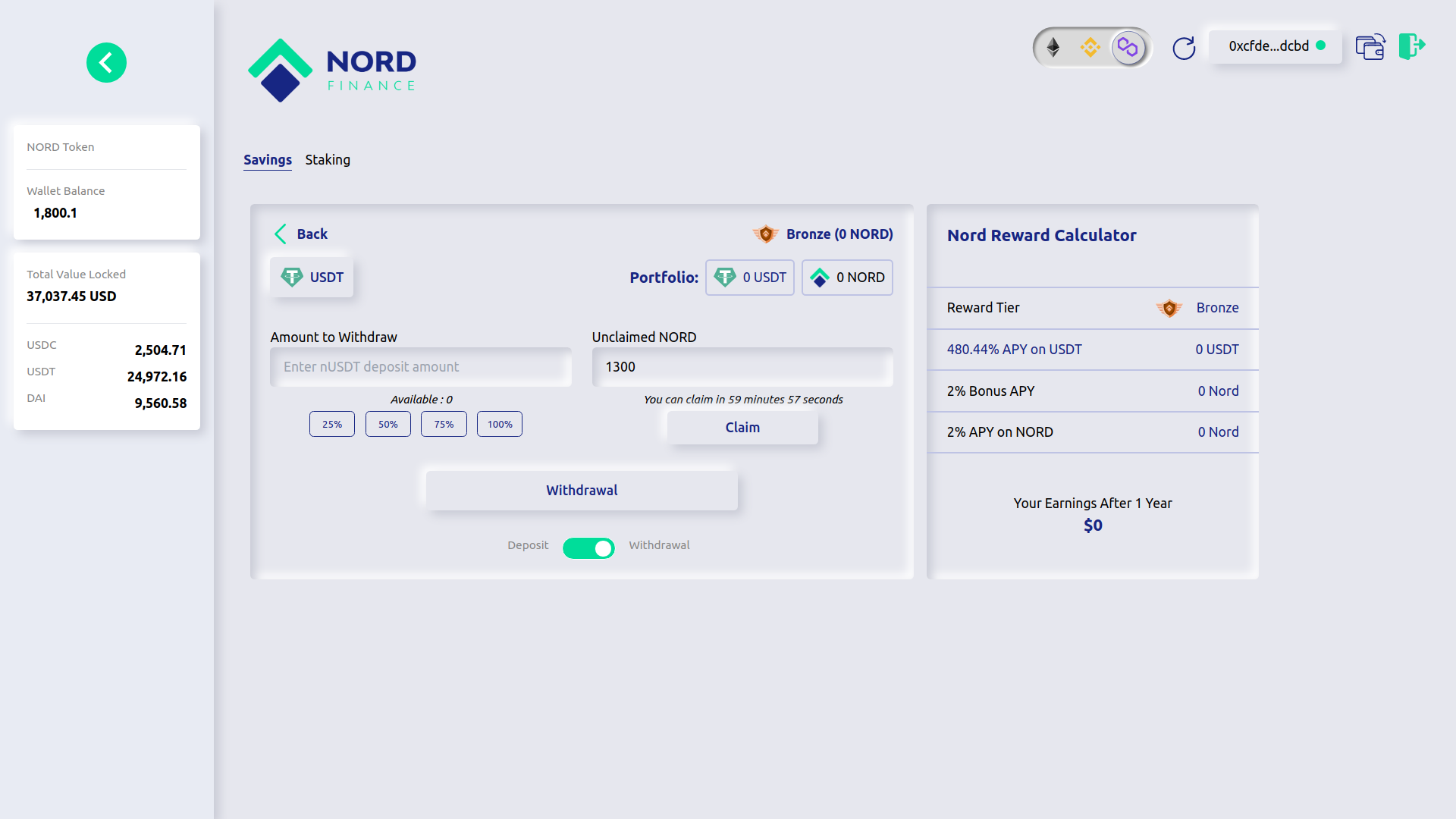Click the Available : 0 text
1456x819 pixels.
pyautogui.click(x=421, y=400)
